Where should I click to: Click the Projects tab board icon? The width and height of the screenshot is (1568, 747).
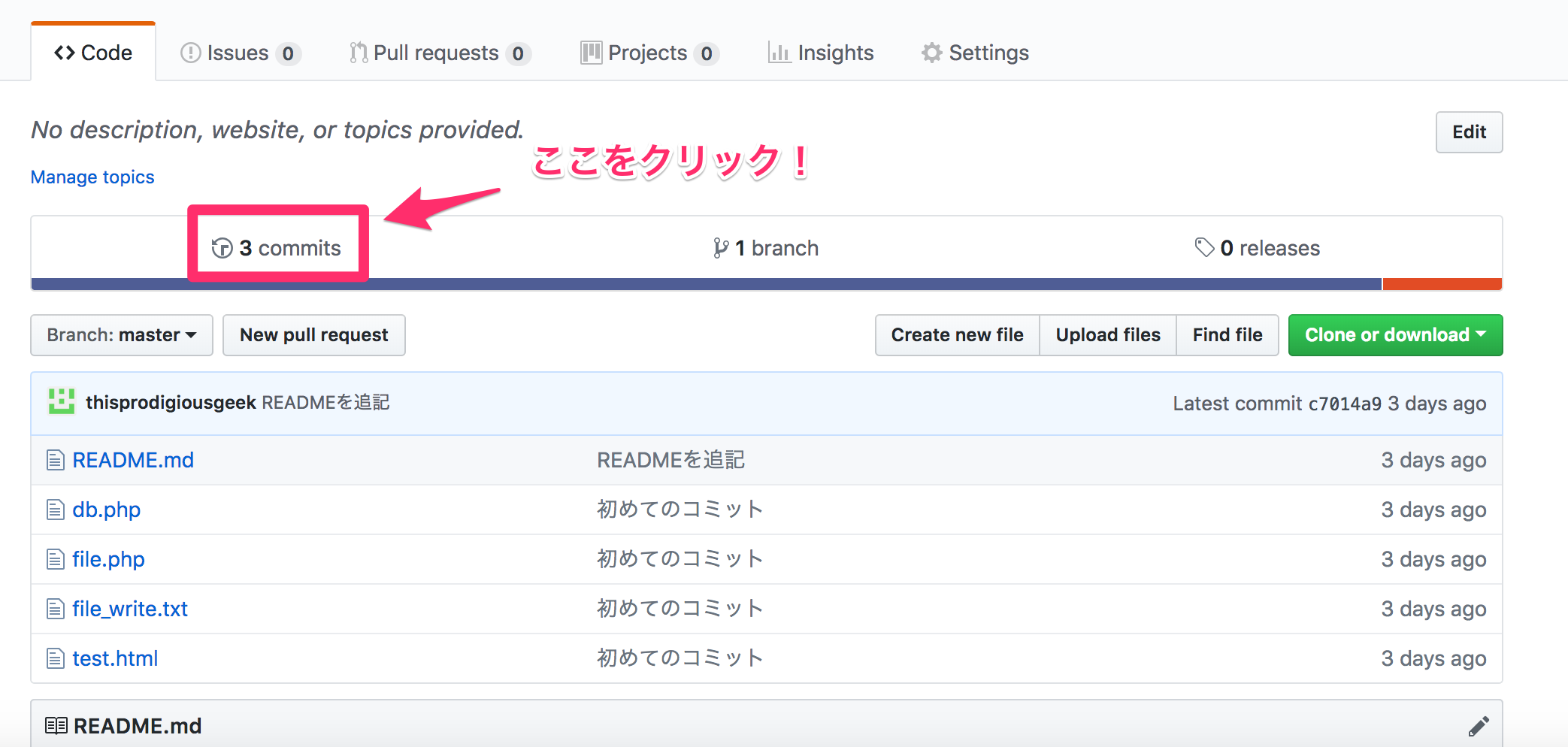tap(591, 53)
